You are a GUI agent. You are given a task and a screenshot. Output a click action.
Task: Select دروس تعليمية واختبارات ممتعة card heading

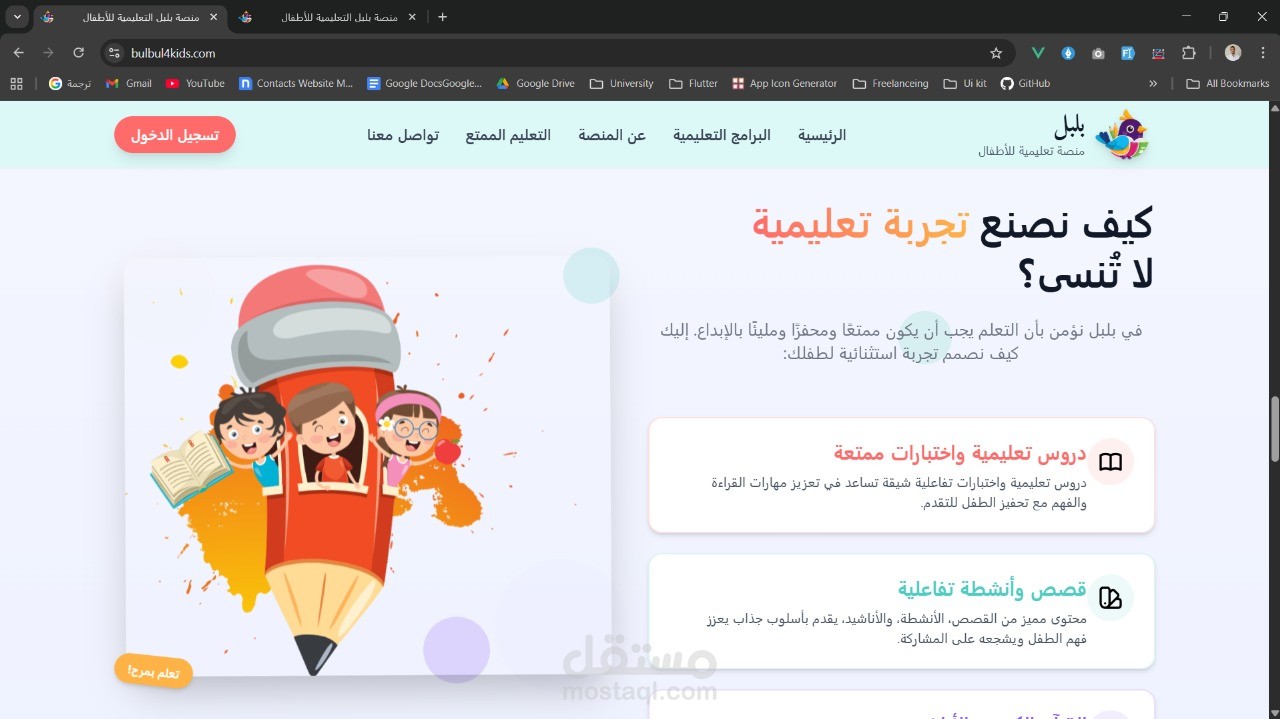point(959,454)
